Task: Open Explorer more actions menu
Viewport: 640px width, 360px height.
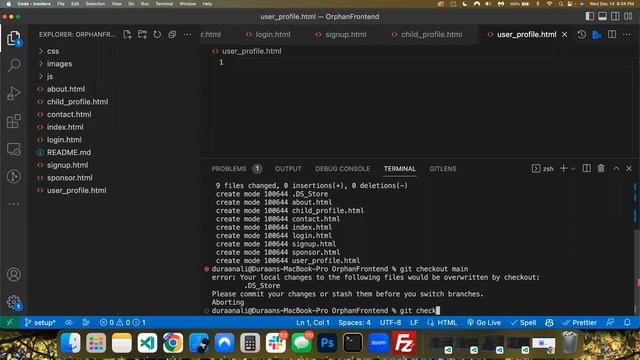Action: point(187,35)
